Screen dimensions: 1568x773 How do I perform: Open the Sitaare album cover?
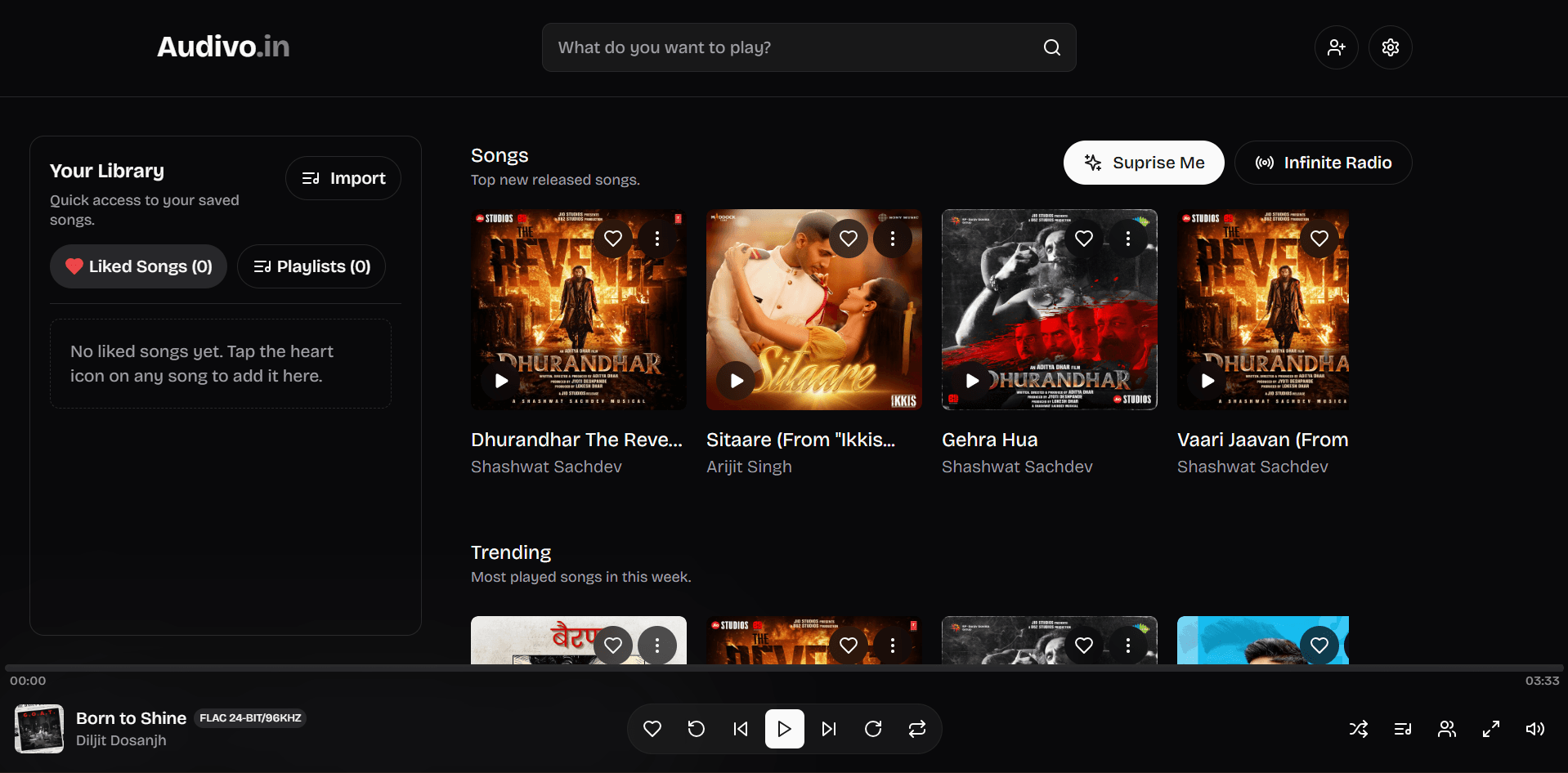pyautogui.click(x=814, y=310)
